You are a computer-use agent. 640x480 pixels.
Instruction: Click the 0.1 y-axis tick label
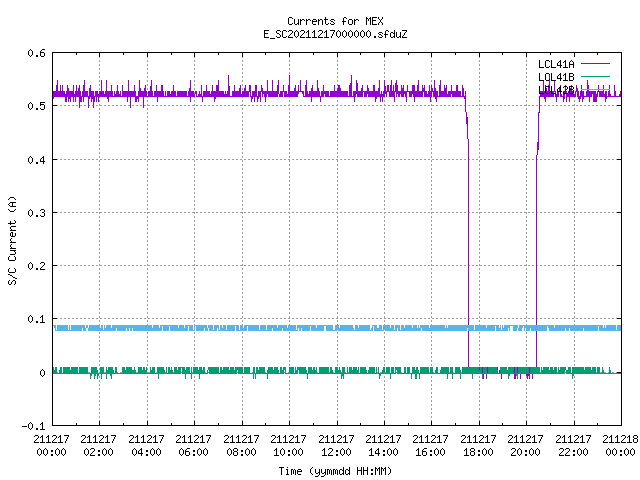(36, 319)
